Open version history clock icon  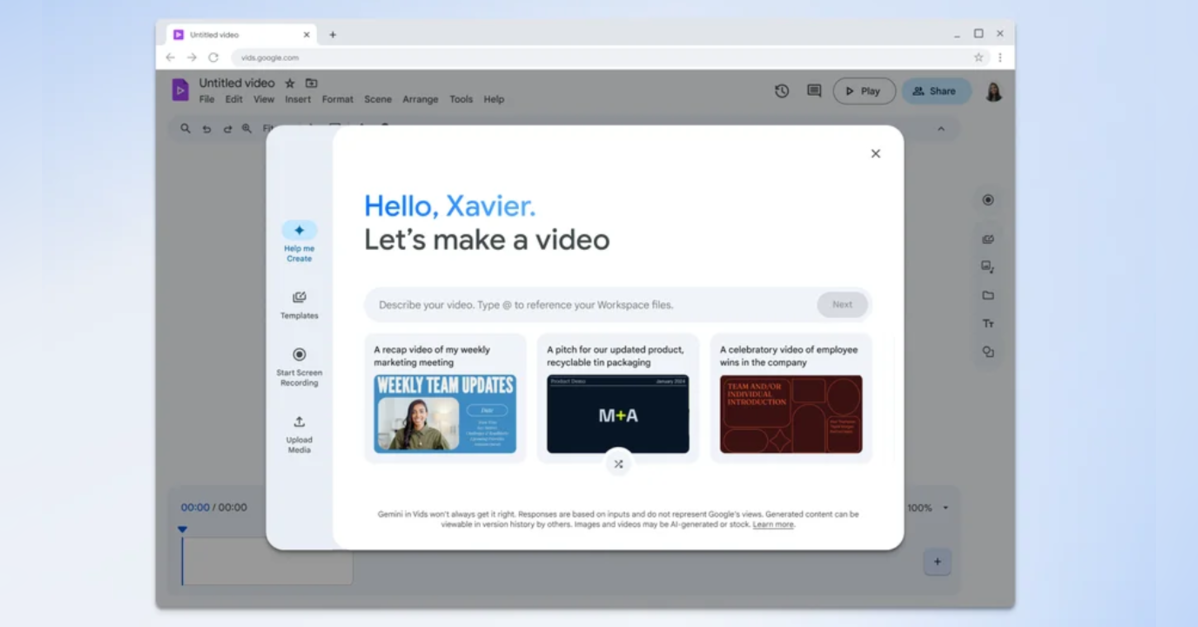click(x=782, y=91)
